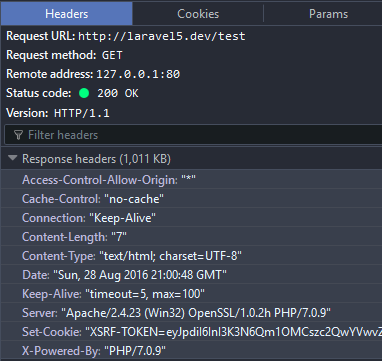
Task: Click the Set-Cookie XSRF-TOKEN header
Action: [x=191, y=332]
